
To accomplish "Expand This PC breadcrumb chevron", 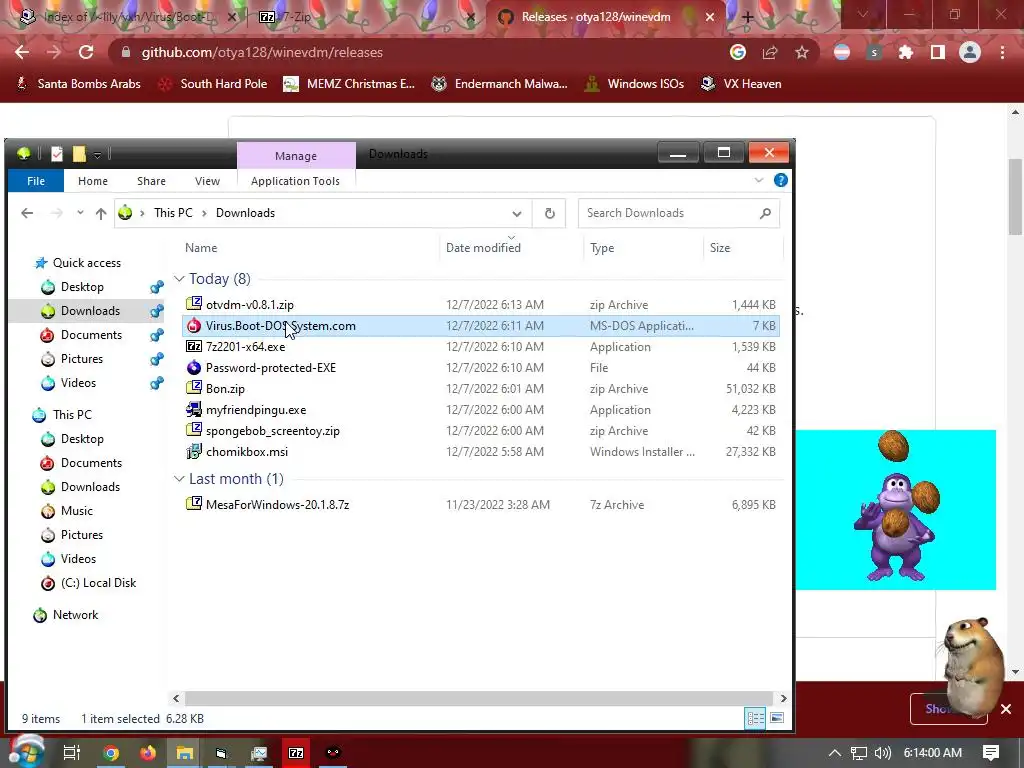I will 204,213.
